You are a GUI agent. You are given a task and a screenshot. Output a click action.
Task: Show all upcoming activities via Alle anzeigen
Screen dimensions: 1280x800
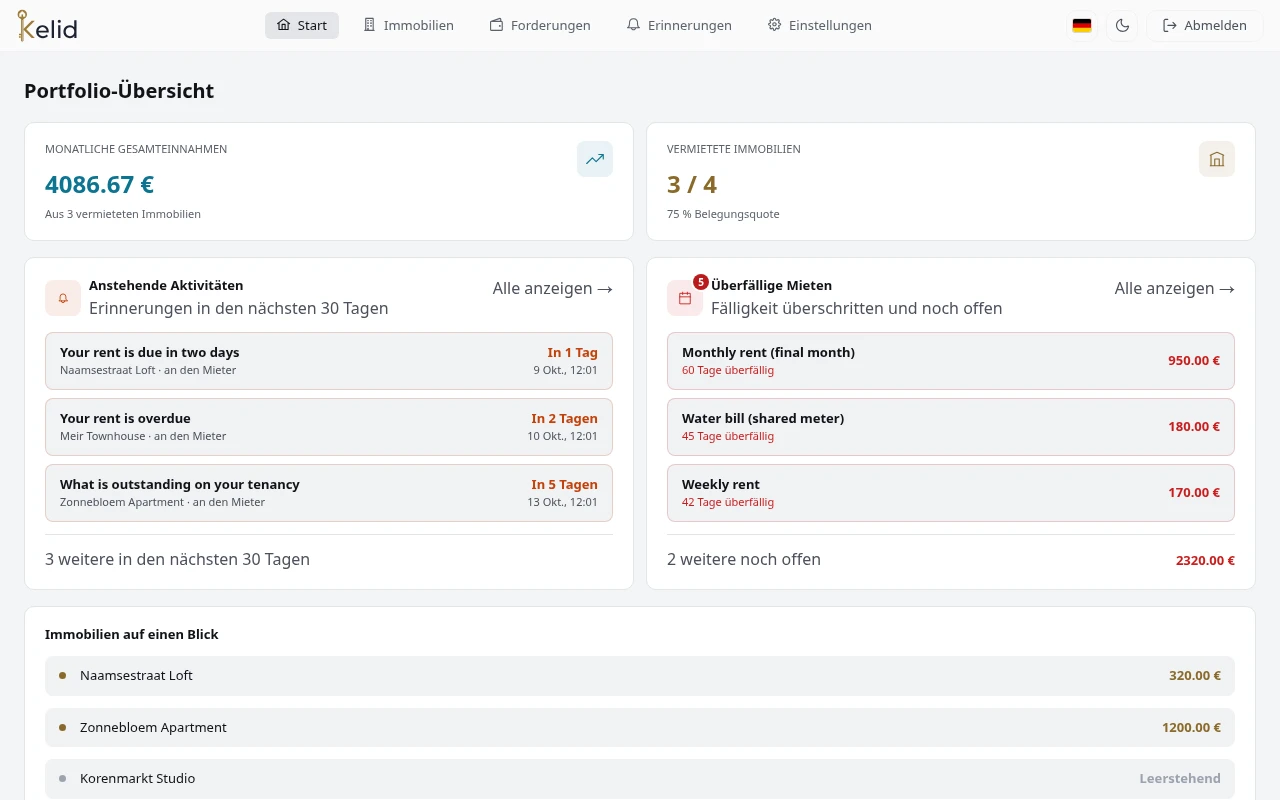coord(553,288)
